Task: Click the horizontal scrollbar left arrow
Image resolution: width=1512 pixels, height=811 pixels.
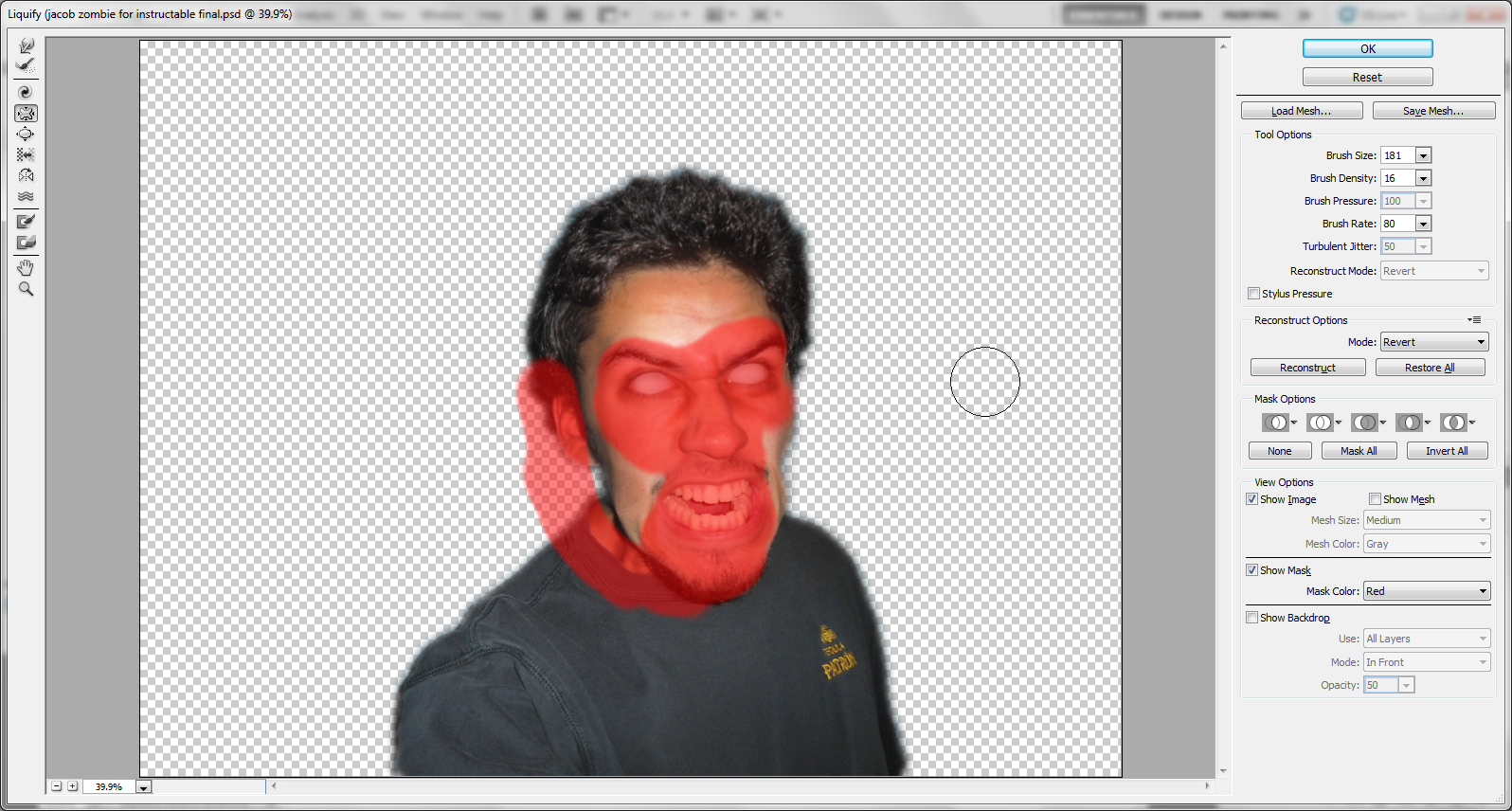Action: click(x=274, y=785)
